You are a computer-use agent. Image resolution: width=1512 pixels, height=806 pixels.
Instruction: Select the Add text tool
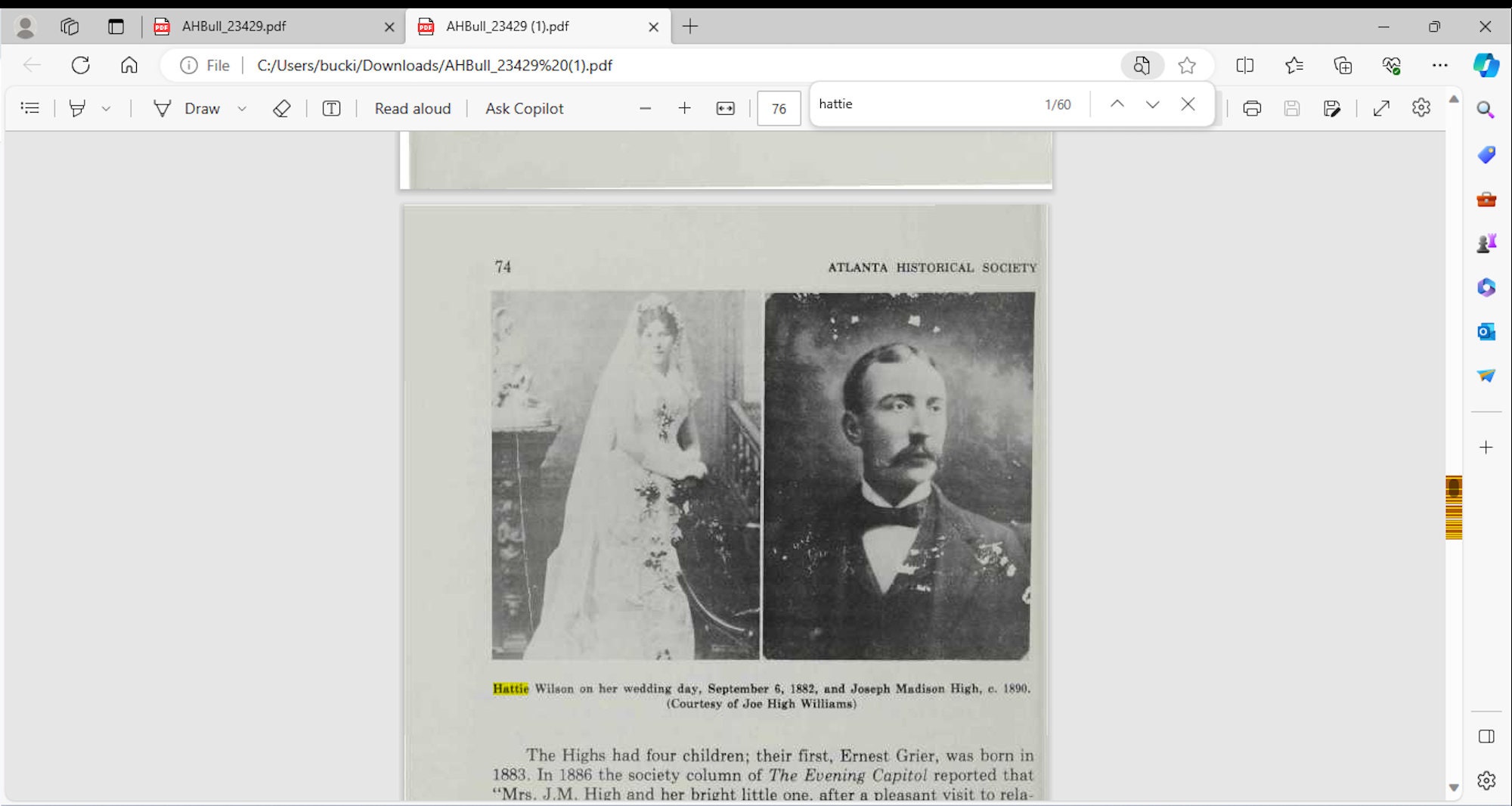pos(331,108)
